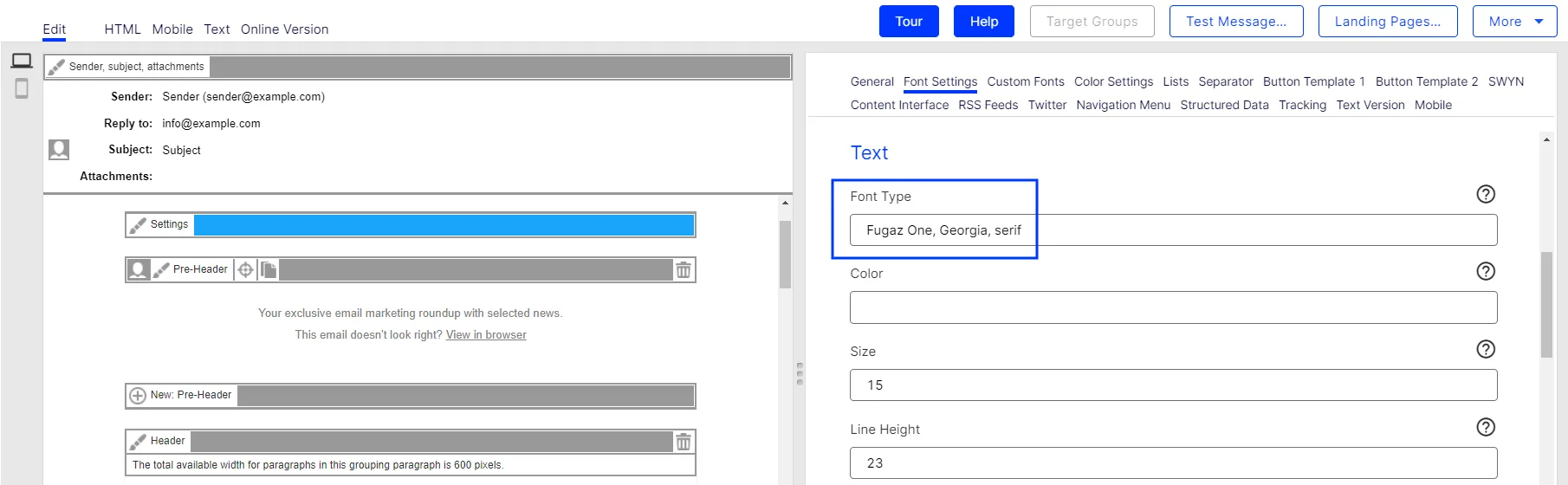Screen dimensions: 1568x485
Task: Open the General settings tab
Action: 871,81
